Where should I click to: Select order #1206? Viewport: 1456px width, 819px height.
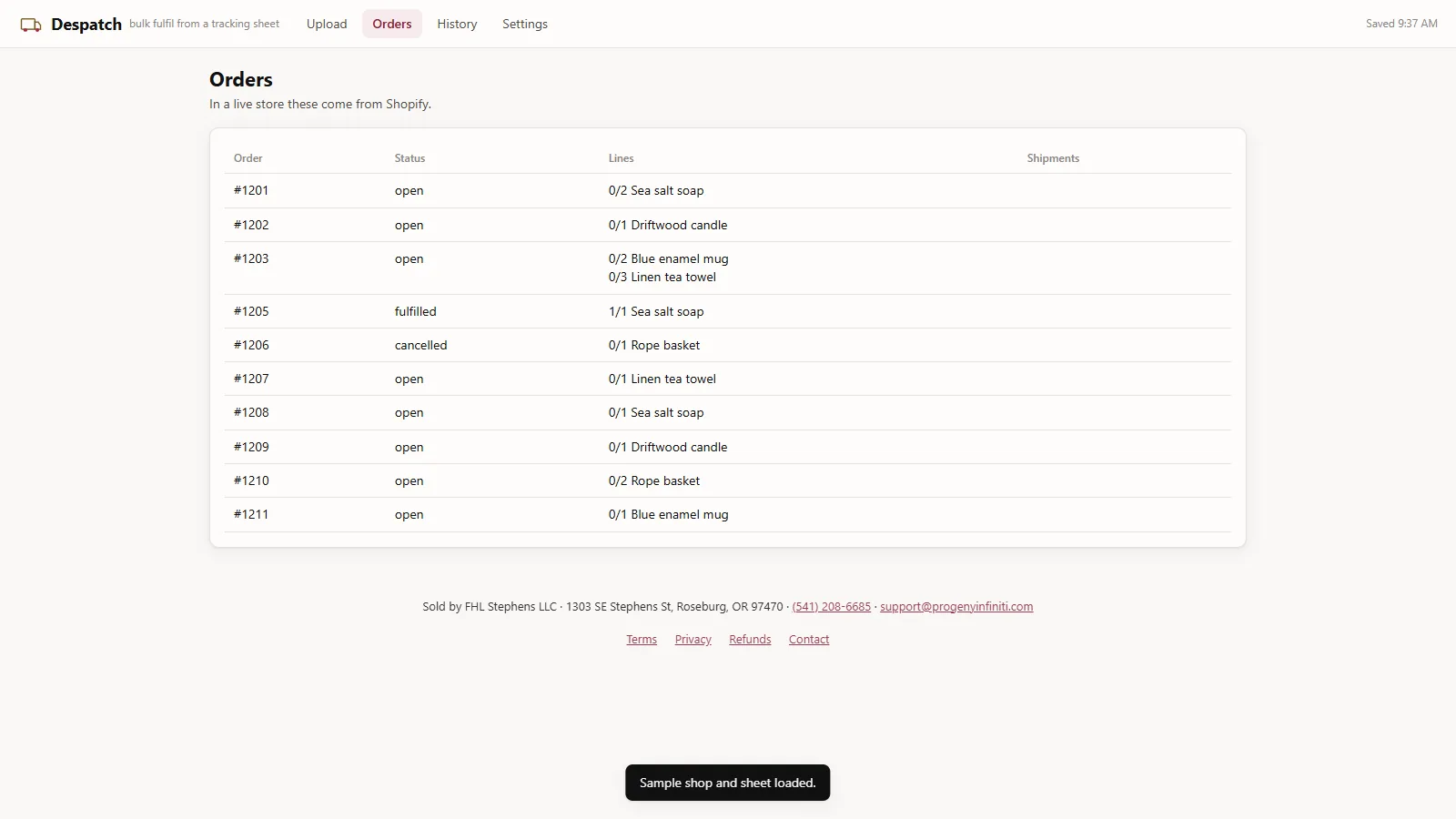pos(251,345)
